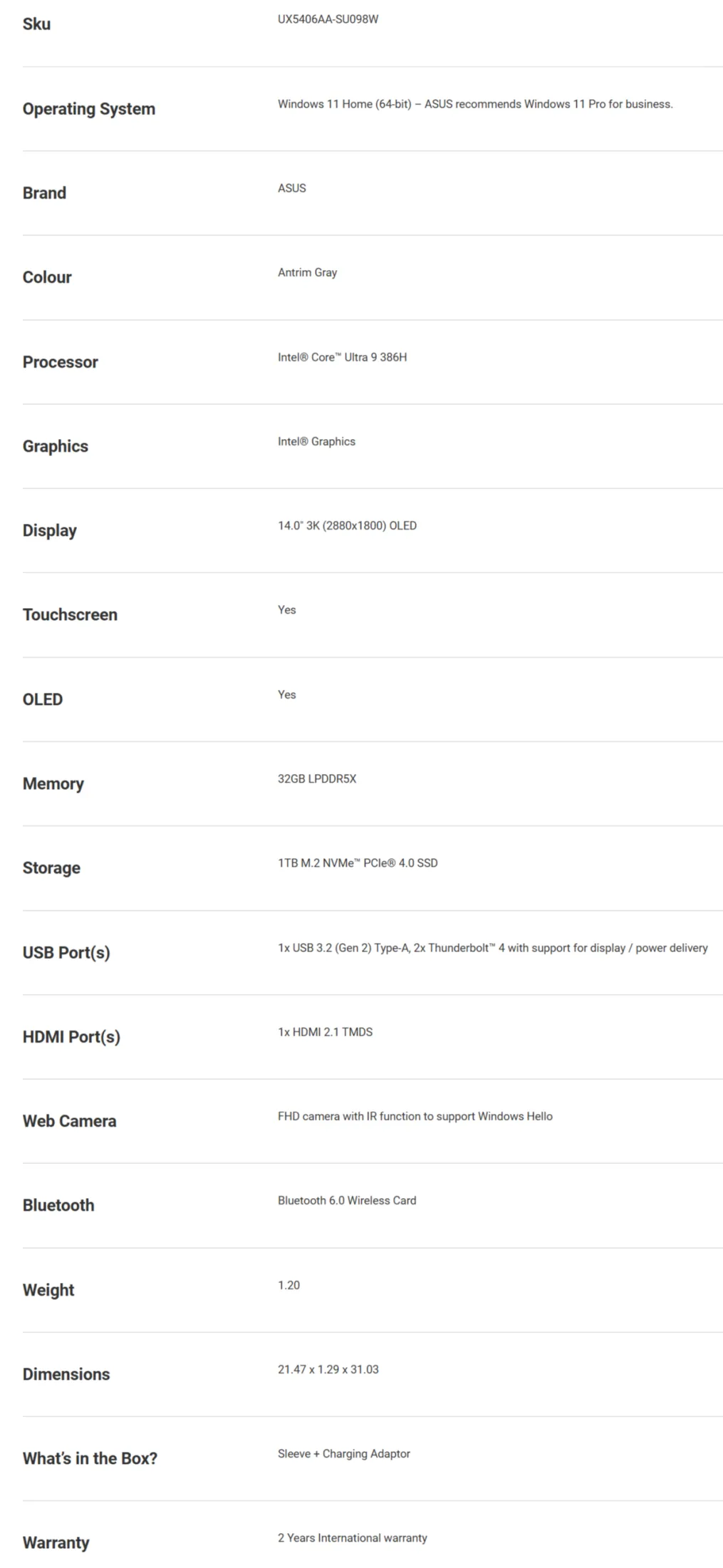Viewport: 723px width, 1568px height.
Task: Select the Intel Core Ultra 9 386H text
Action: click(x=342, y=357)
